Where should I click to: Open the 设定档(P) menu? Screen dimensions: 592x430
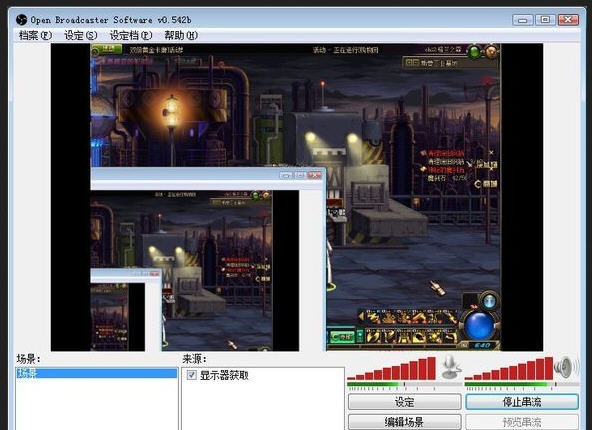(x=131, y=35)
